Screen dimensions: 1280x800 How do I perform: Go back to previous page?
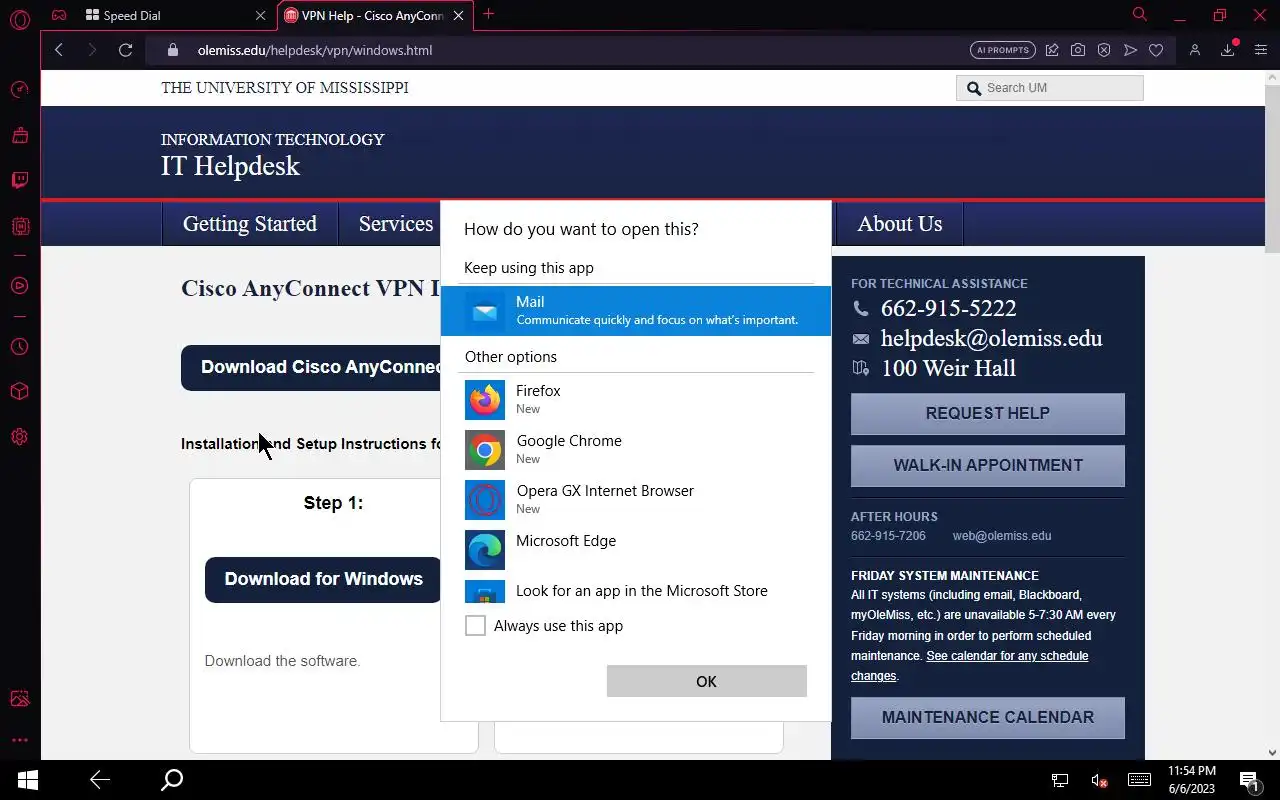[59, 50]
